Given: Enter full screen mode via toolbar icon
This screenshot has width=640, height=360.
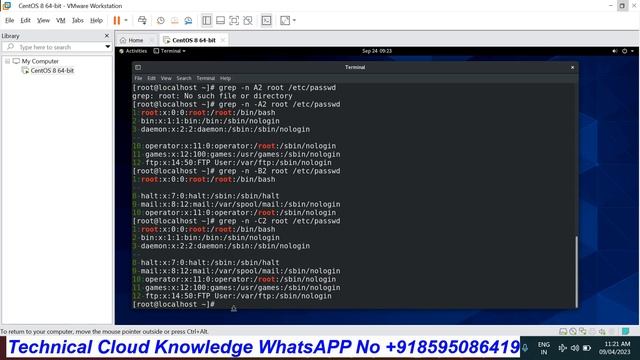Looking at the screenshot, I should point(234,20).
